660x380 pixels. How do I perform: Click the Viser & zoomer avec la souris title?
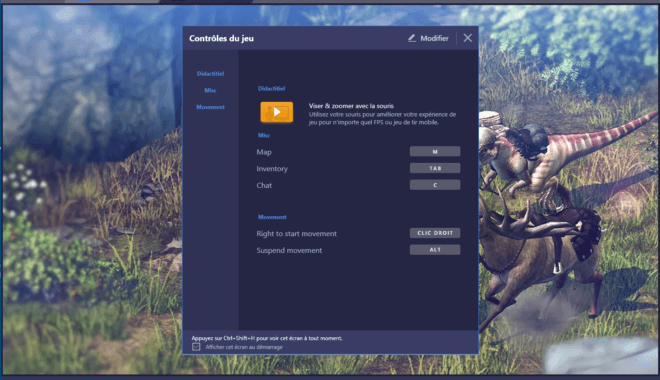(x=351, y=106)
